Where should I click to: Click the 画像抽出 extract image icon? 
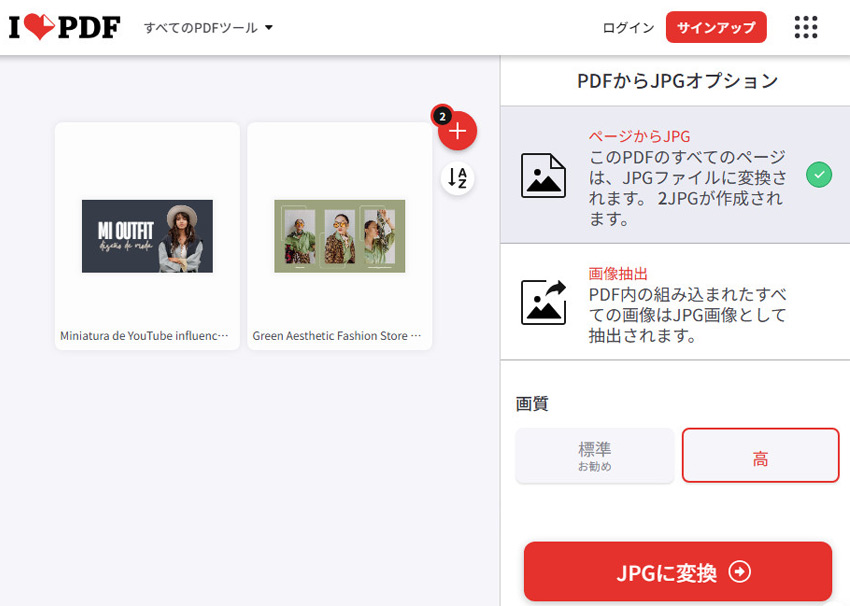[x=543, y=302]
